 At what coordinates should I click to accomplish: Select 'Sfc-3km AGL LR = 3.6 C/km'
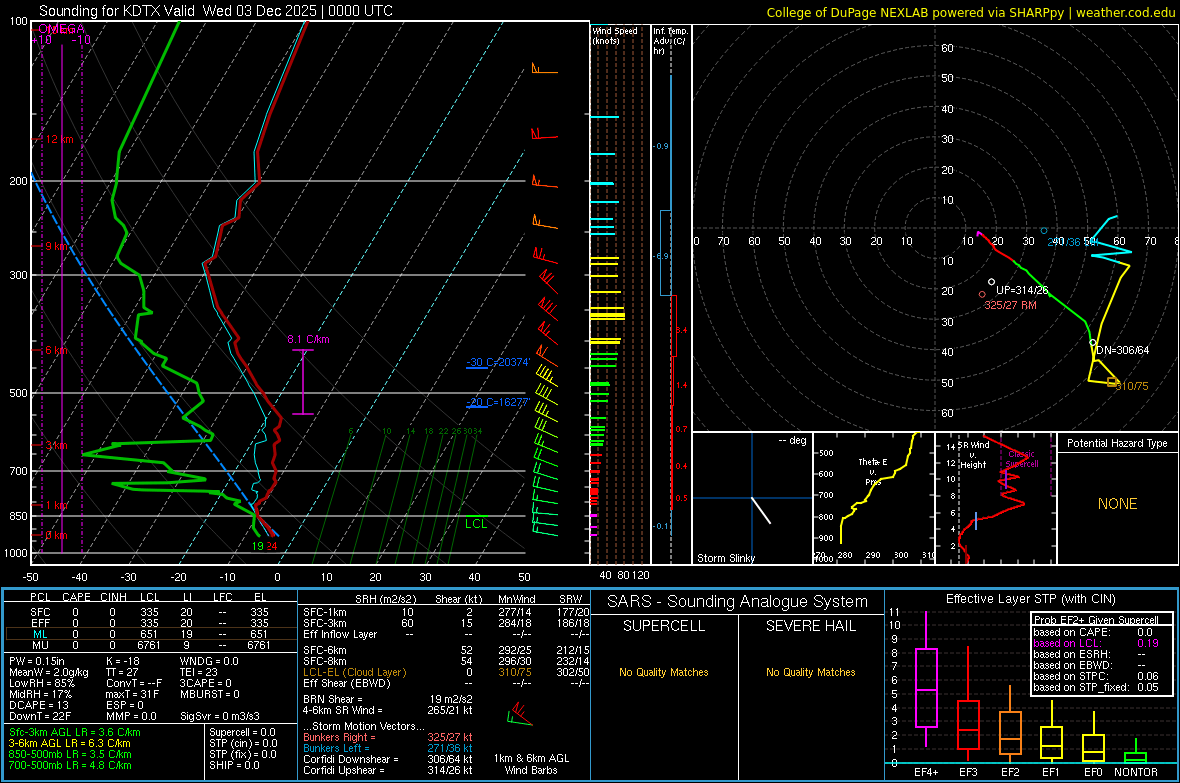click(x=75, y=732)
